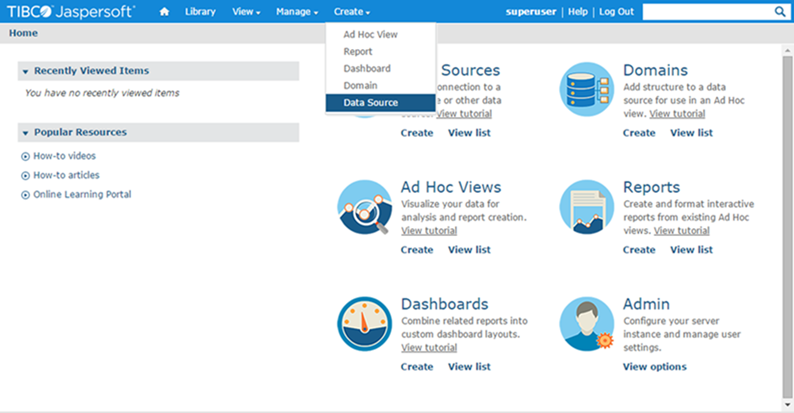
Task: Open the Help link
Action: [x=578, y=12]
